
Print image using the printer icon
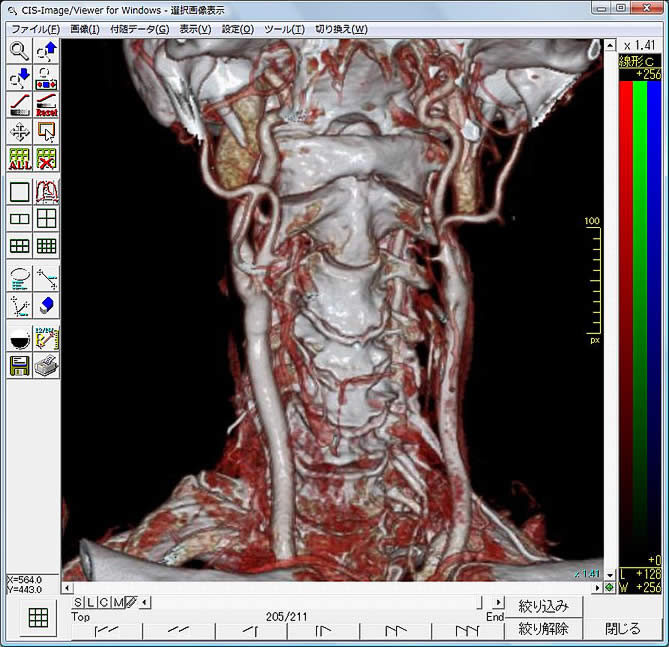coord(47,366)
